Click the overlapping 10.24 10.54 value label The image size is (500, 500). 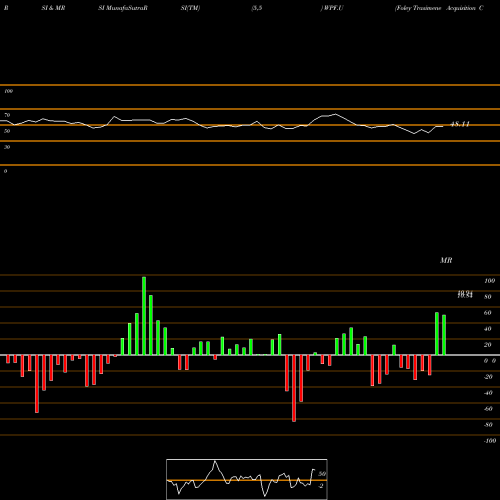(465, 294)
